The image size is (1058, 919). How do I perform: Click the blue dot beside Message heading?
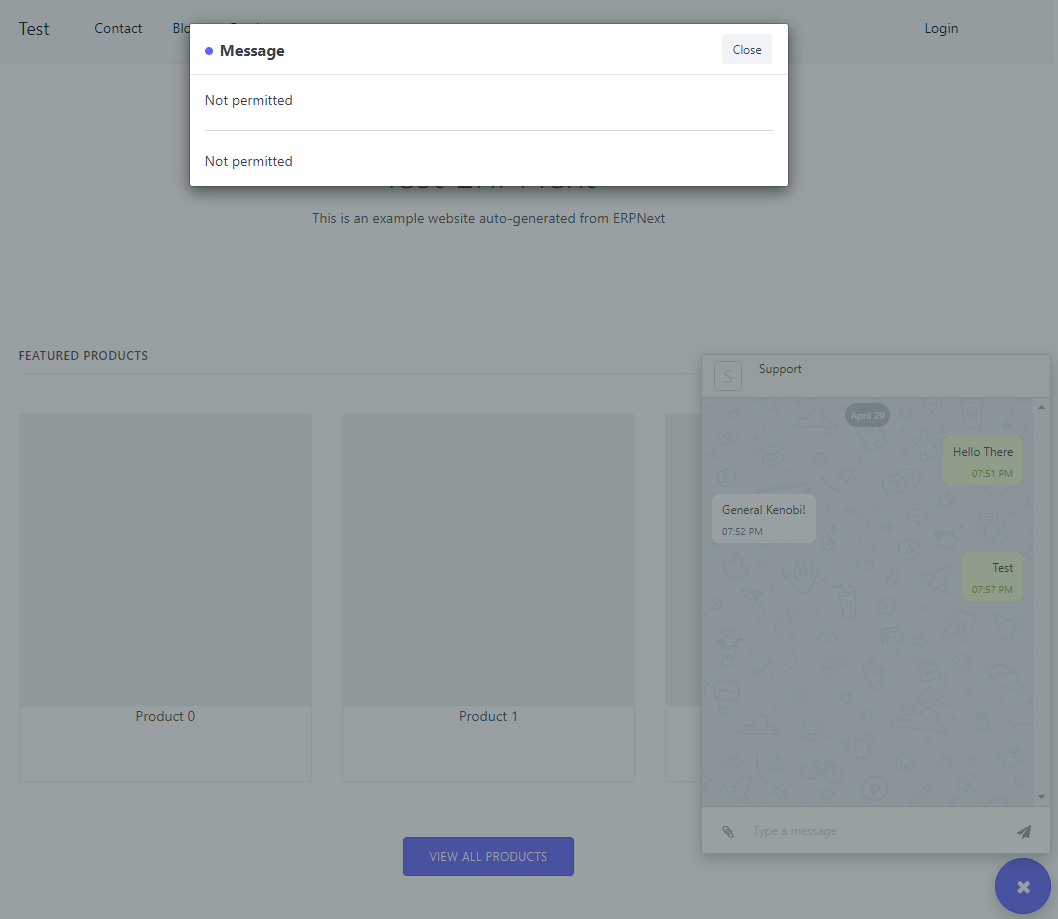coord(209,50)
